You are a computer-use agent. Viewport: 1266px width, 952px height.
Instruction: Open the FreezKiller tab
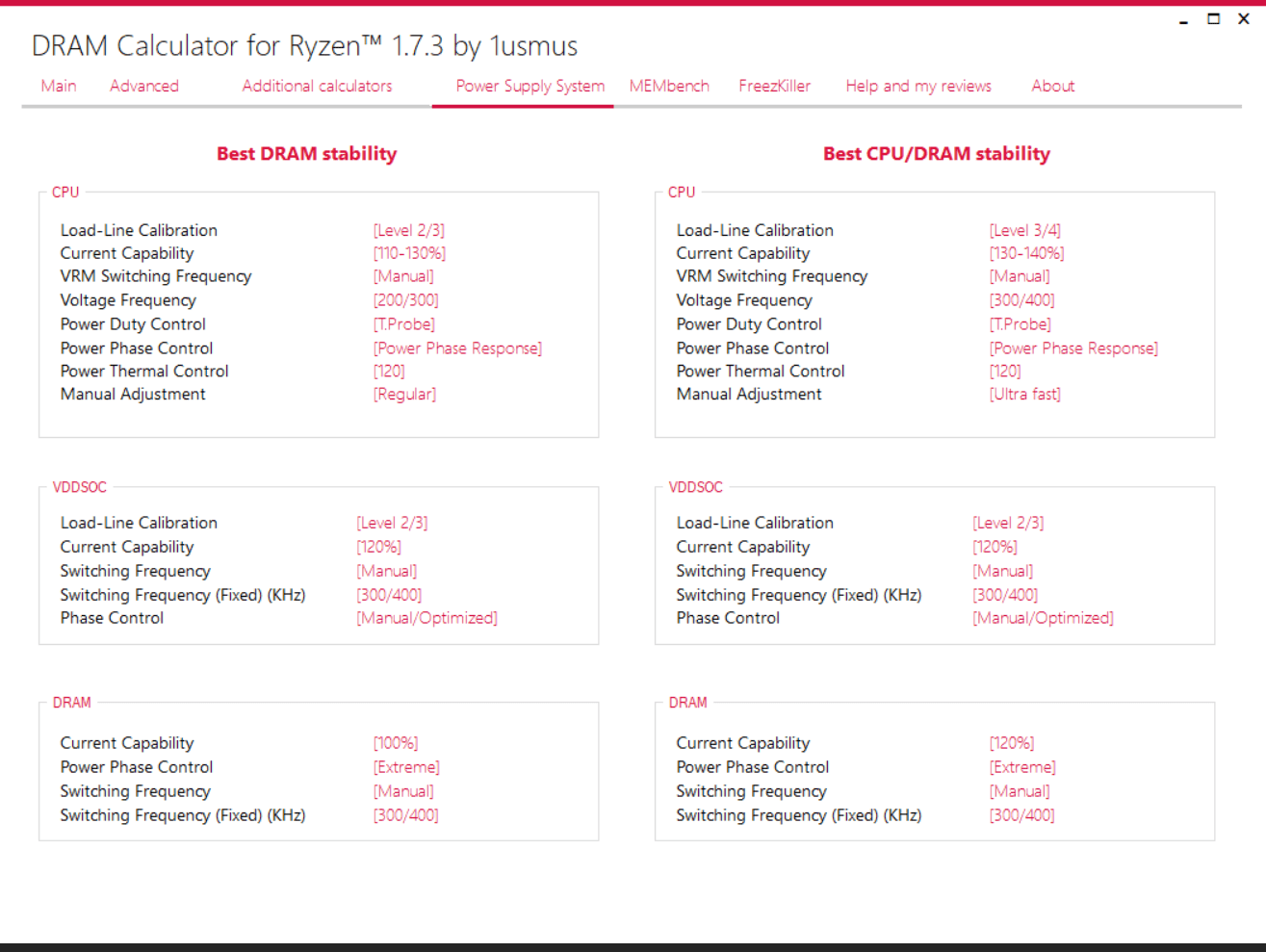775,86
